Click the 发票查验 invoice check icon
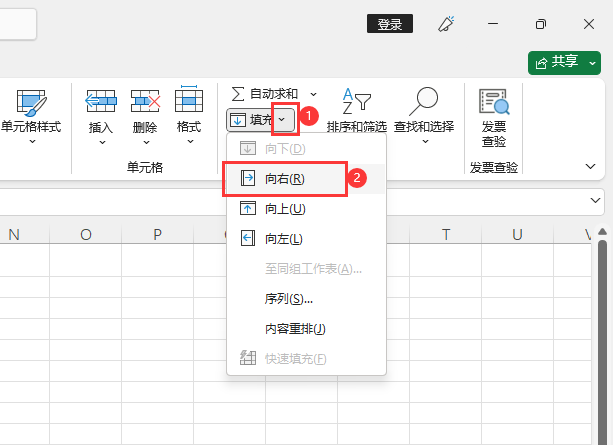This screenshot has width=613, height=445. pyautogui.click(x=494, y=102)
